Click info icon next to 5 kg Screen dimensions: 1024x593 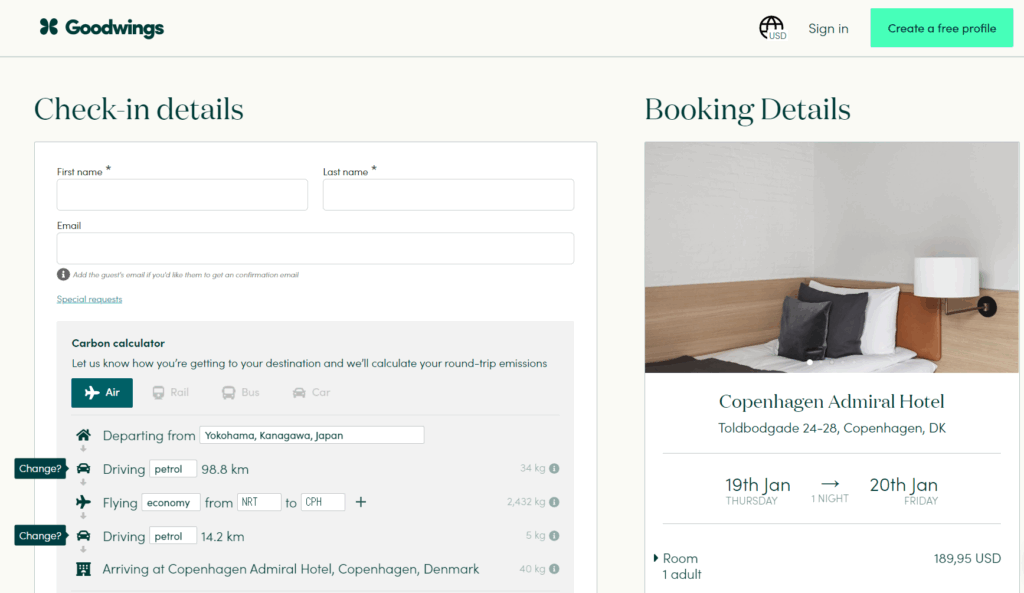click(554, 536)
